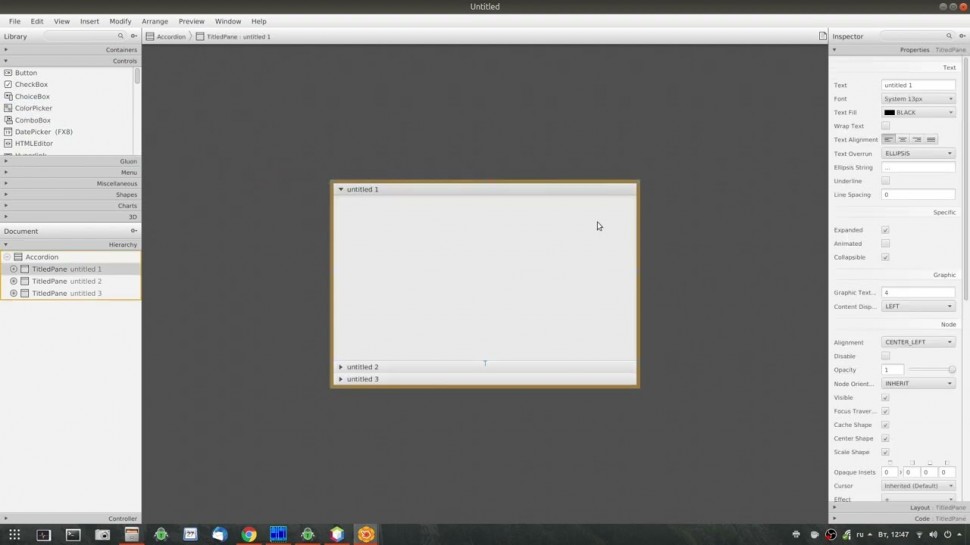Open the Text Overrun ELLIPSIS dropdown

917,154
